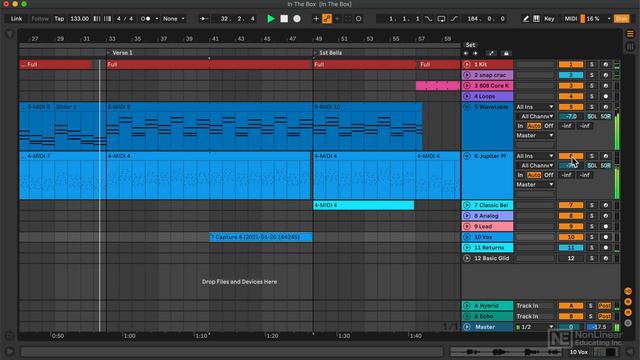Solo the 4 Loops track
The image size is (640, 360).
[x=591, y=96]
